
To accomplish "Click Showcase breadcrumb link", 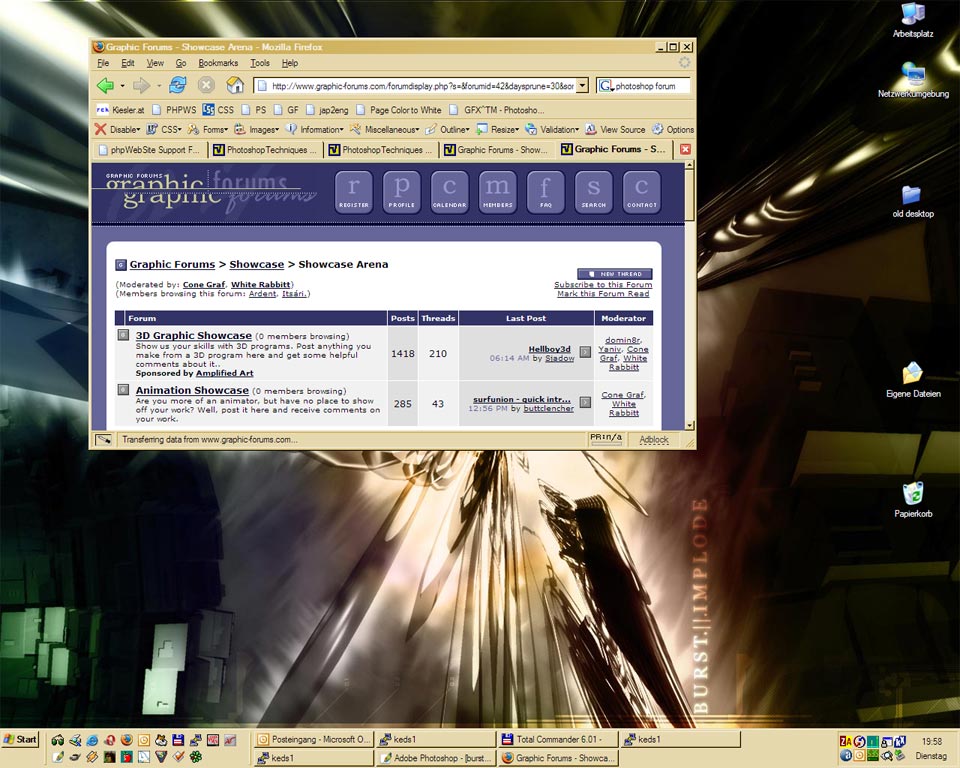I will tap(257, 265).
